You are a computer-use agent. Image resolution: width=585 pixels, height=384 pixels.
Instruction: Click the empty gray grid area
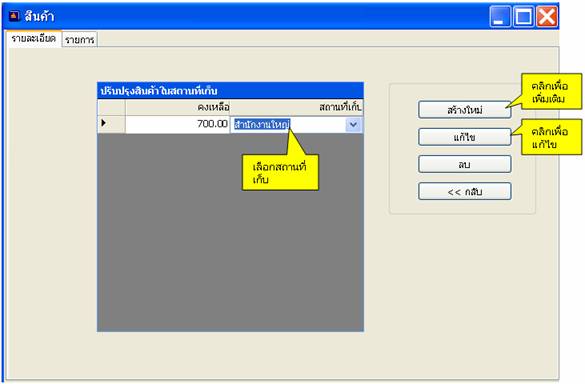click(x=230, y=232)
